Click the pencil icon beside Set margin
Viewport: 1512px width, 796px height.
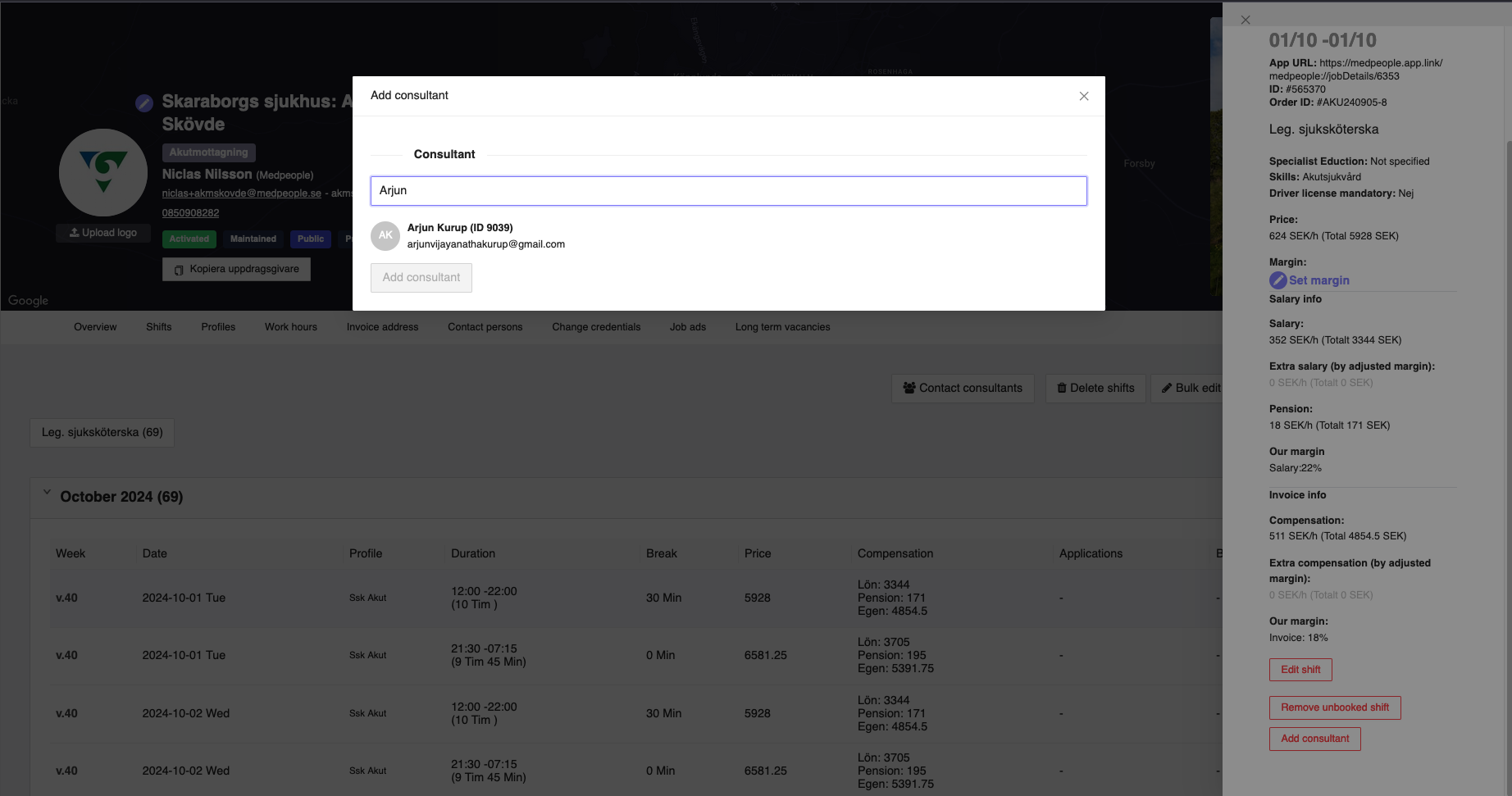[x=1277, y=280]
